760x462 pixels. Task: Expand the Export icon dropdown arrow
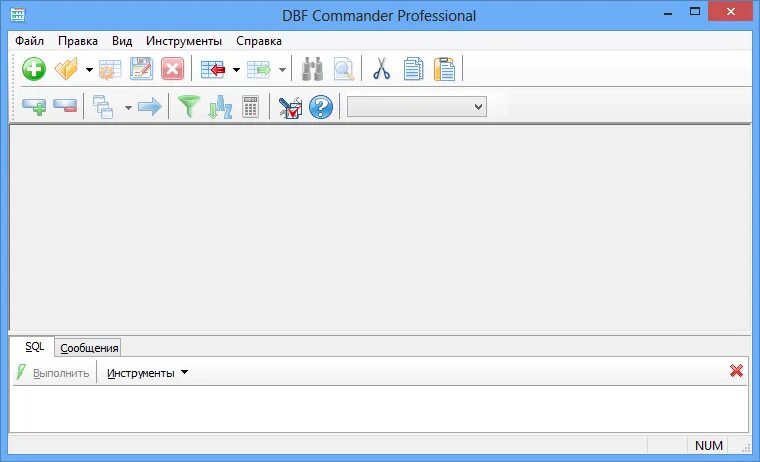(x=282, y=70)
